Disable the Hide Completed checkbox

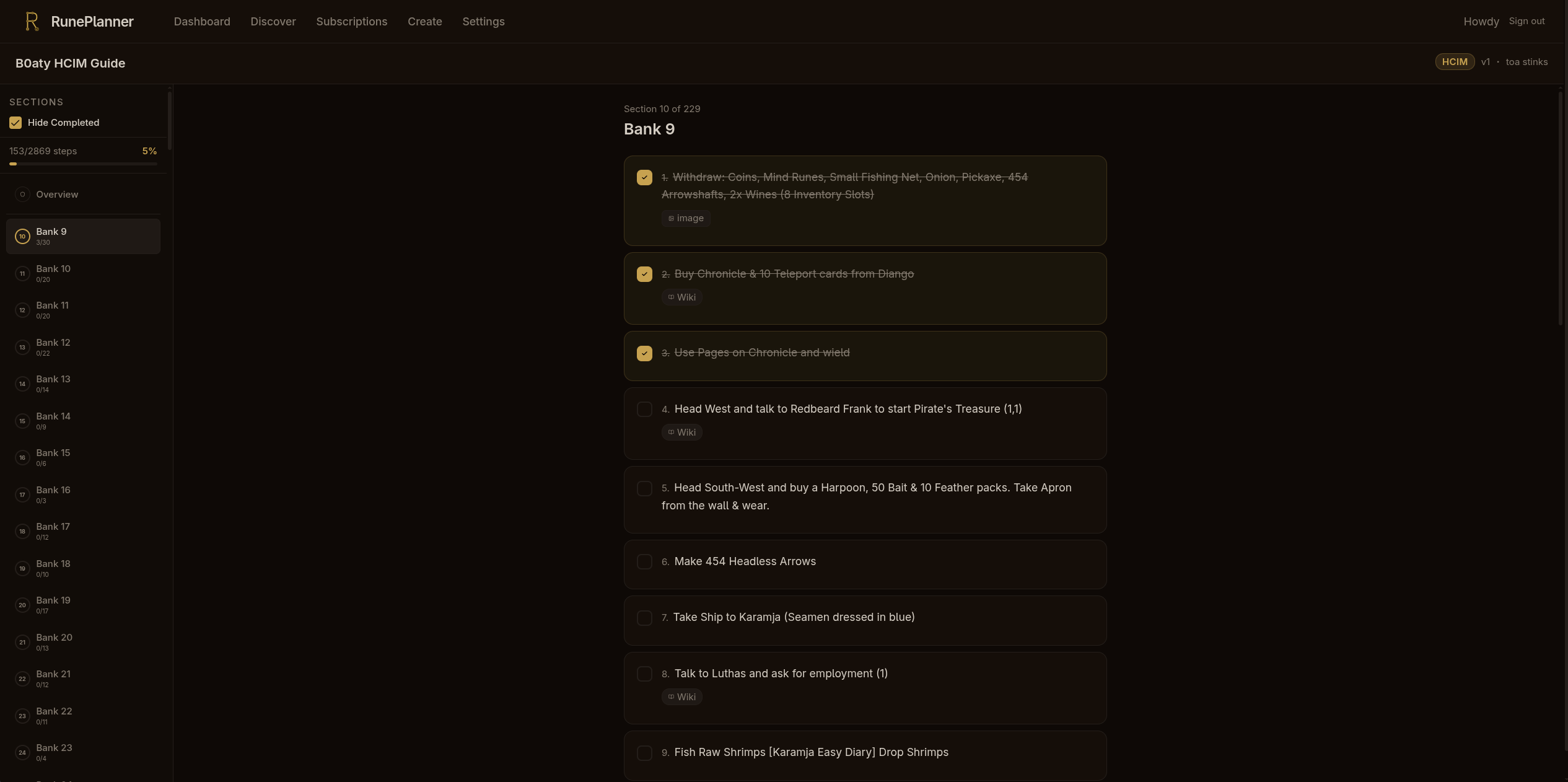pyautogui.click(x=15, y=123)
